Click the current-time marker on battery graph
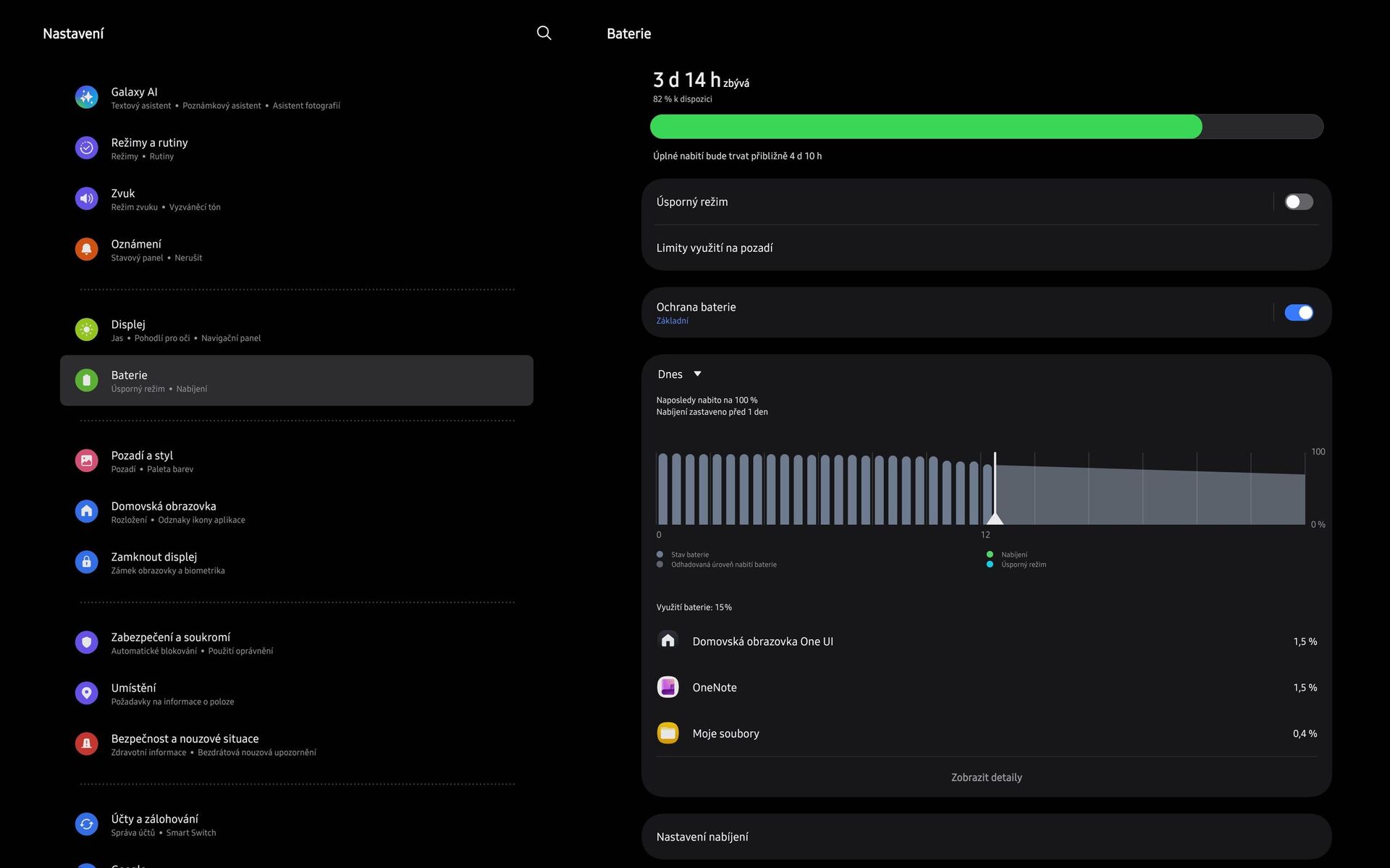This screenshot has height=868, width=1390. [x=995, y=517]
